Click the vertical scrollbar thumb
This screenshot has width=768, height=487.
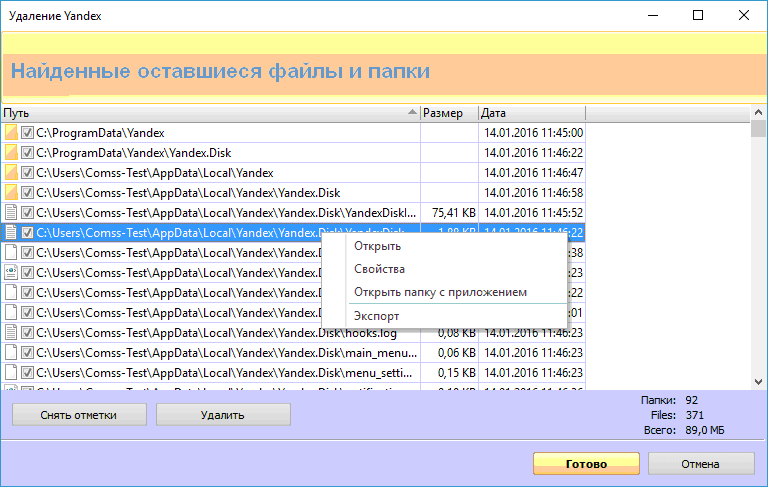click(x=758, y=128)
